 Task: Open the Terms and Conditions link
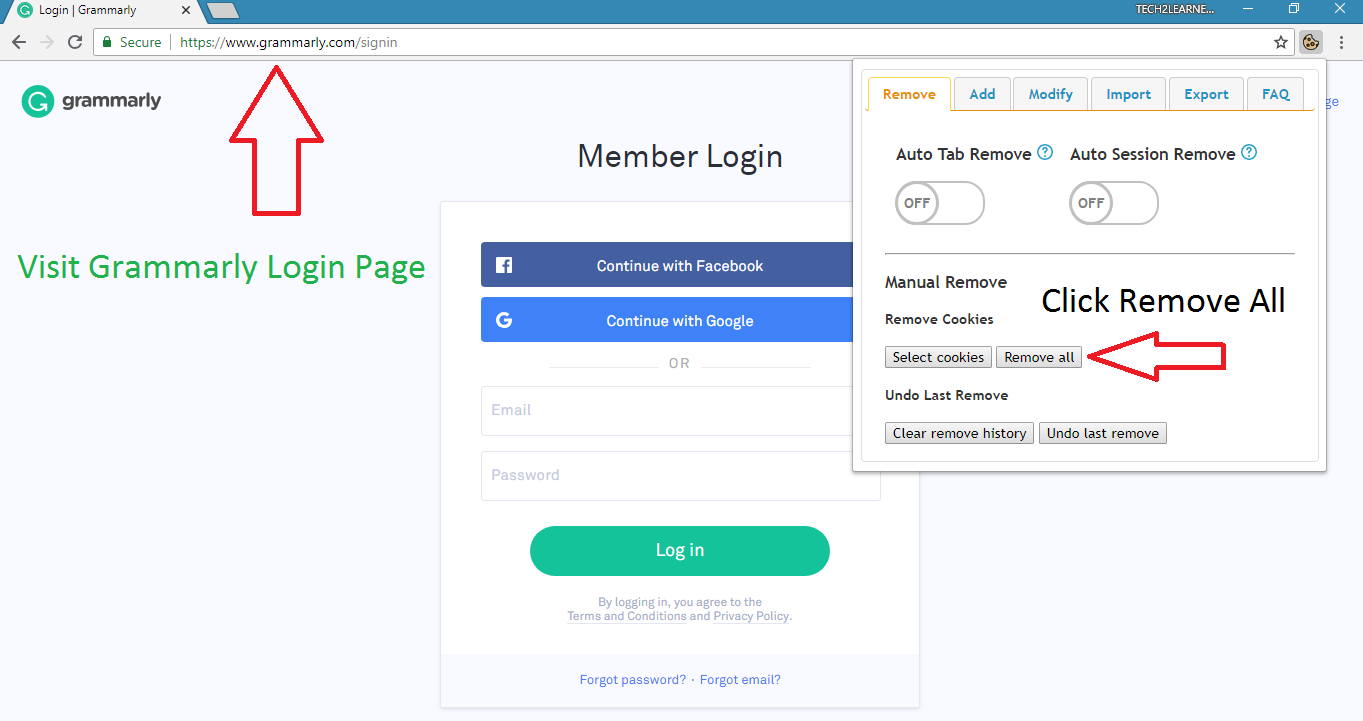[x=627, y=616]
